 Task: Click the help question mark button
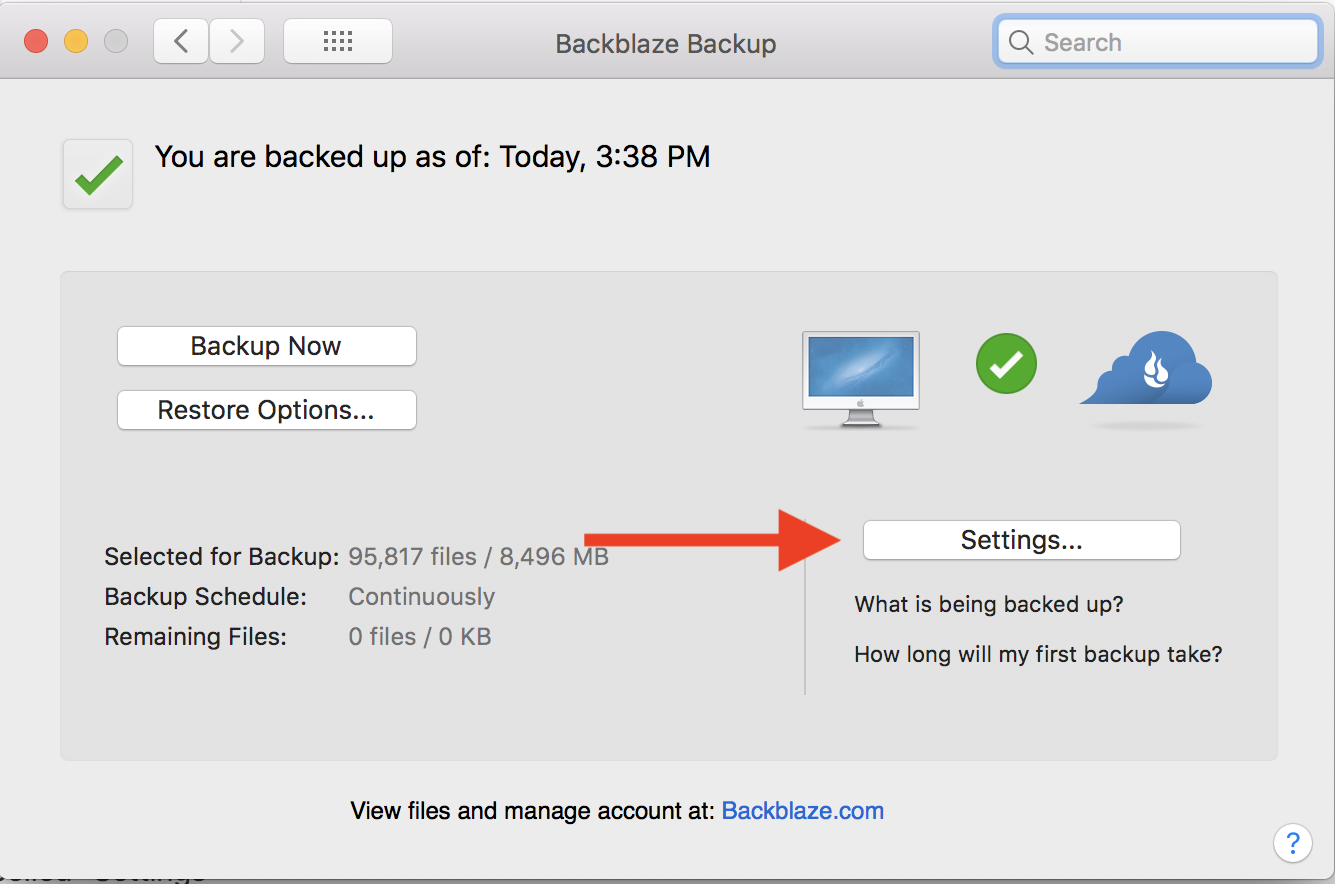[x=1292, y=842]
